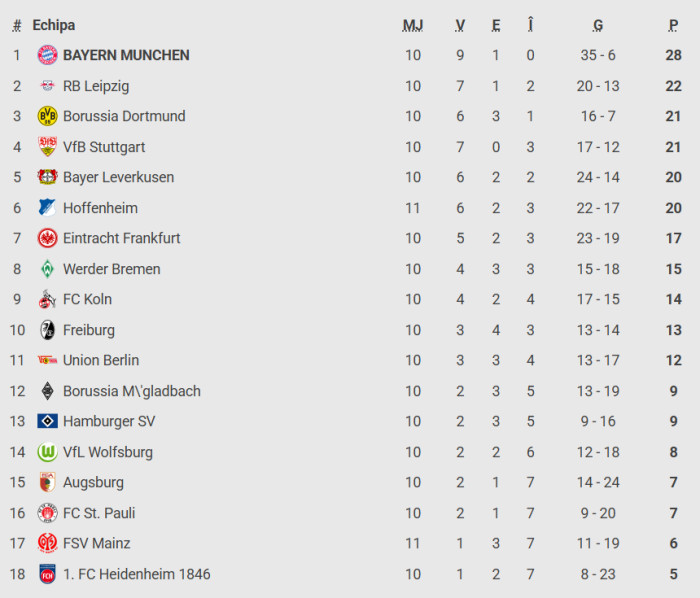Image resolution: width=700 pixels, height=598 pixels.
Task: Click the Borussia Dortmund BVB logo
Action: tap(47, 116)
